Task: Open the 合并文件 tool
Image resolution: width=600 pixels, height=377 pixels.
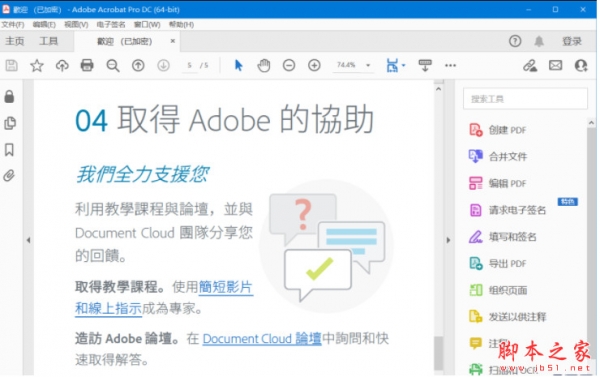Action: pyautogui.click(x=499, y=157)
